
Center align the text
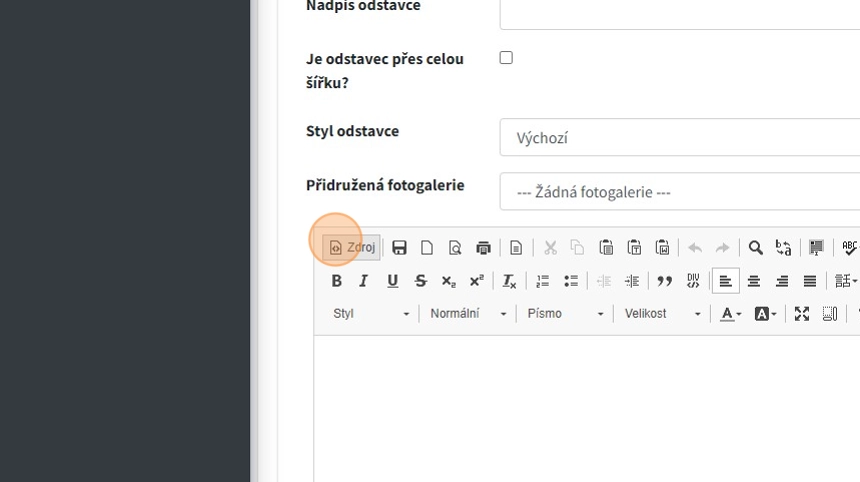coord(754,281)
